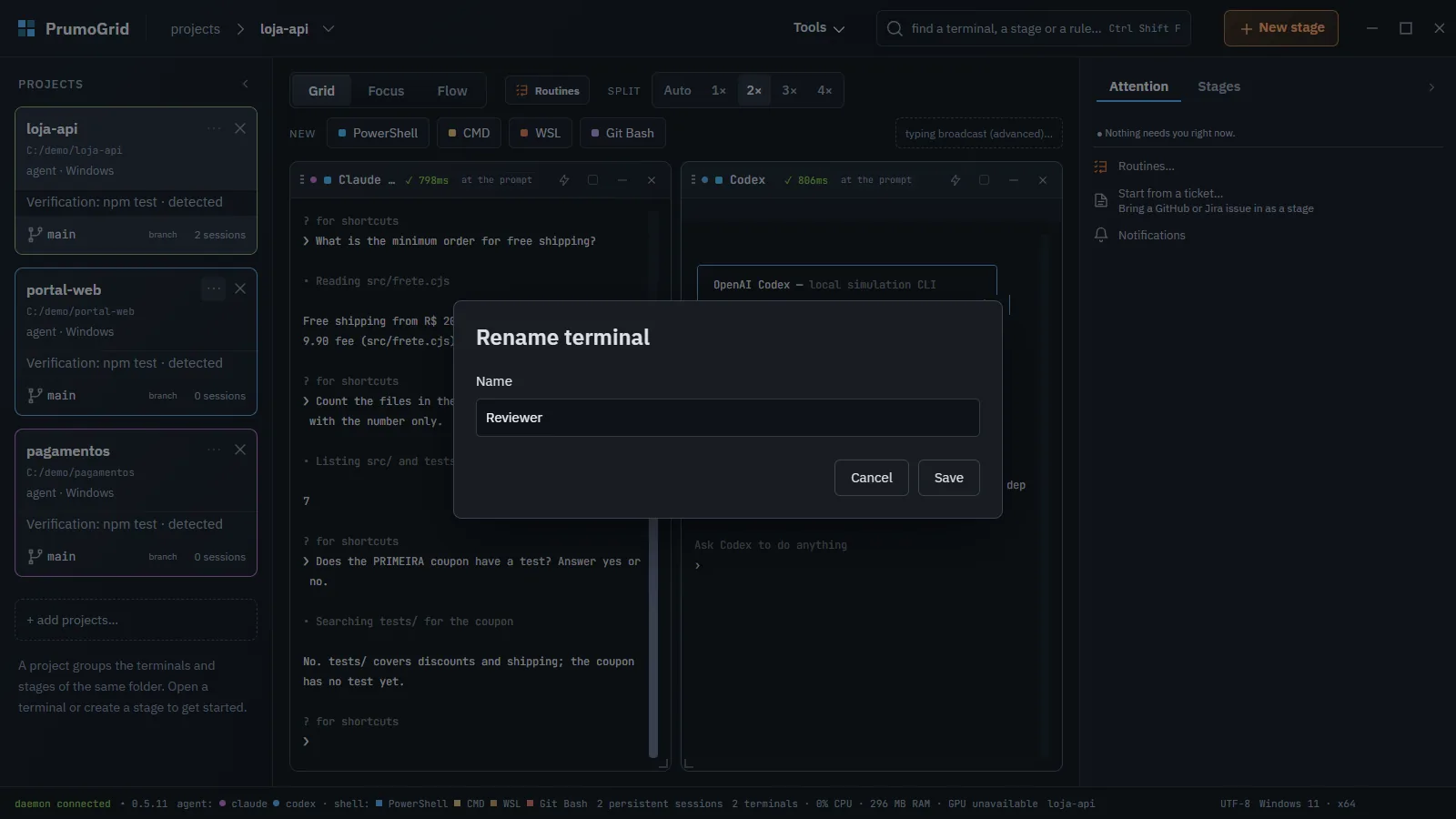Click the drag handle of Codex terminal
Image resolution: width=1456 pixels, height=819 pixels.
pos(693,180)
